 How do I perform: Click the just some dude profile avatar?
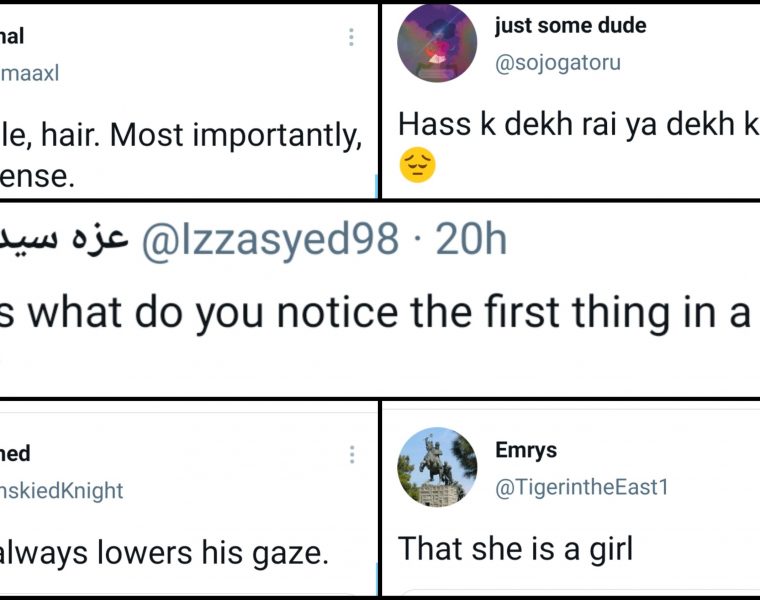437,42
